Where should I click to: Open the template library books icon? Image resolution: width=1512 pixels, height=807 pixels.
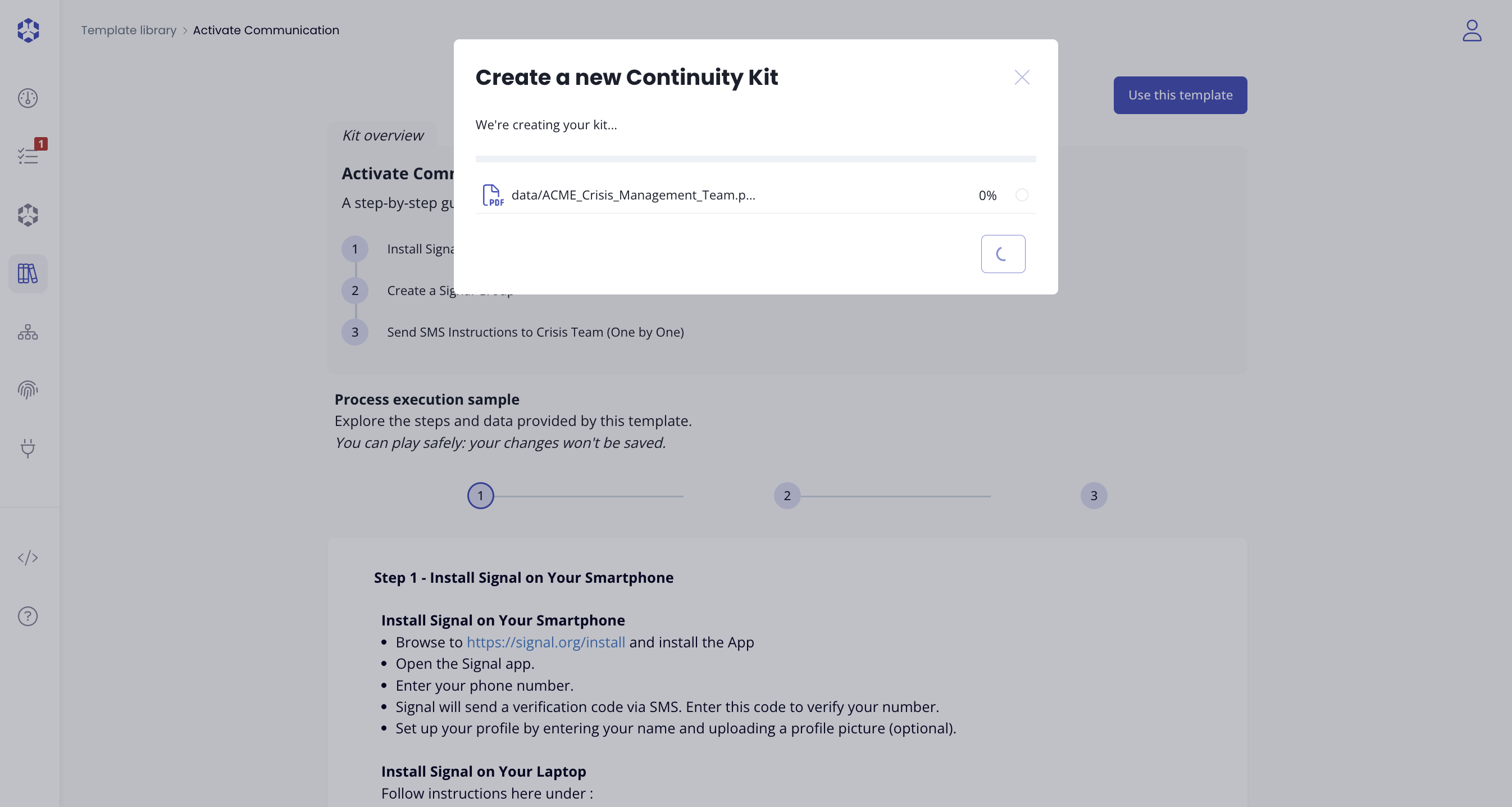28,274
